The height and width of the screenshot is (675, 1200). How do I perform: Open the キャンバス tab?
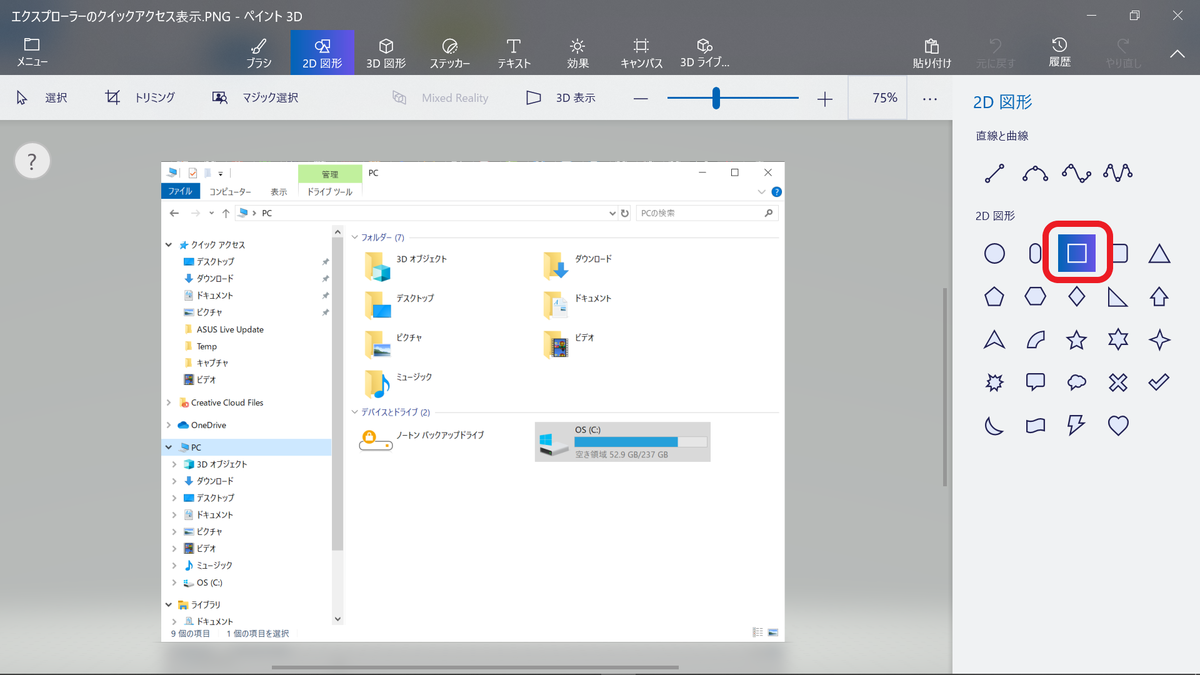point(641,52)
